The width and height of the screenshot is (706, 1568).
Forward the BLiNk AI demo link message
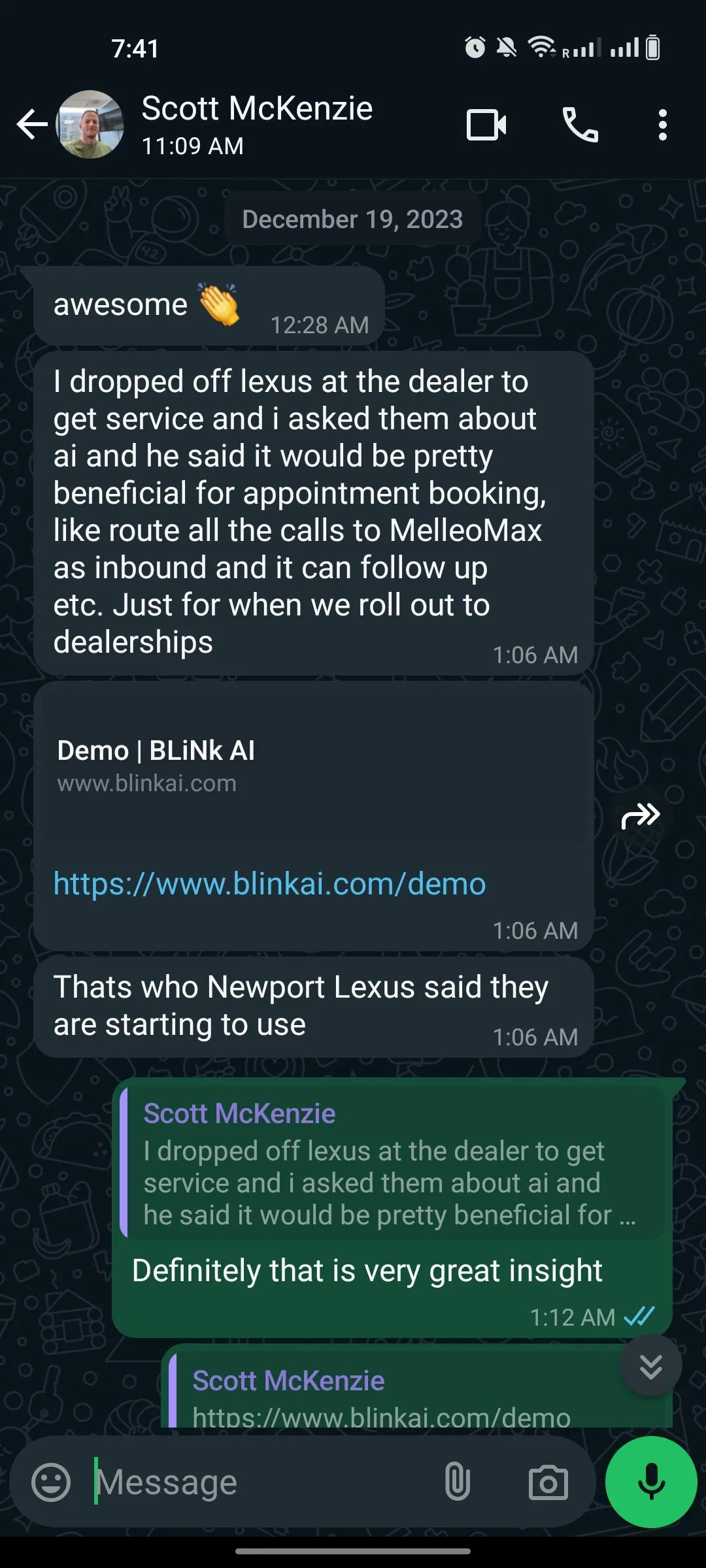pos(641,816)
